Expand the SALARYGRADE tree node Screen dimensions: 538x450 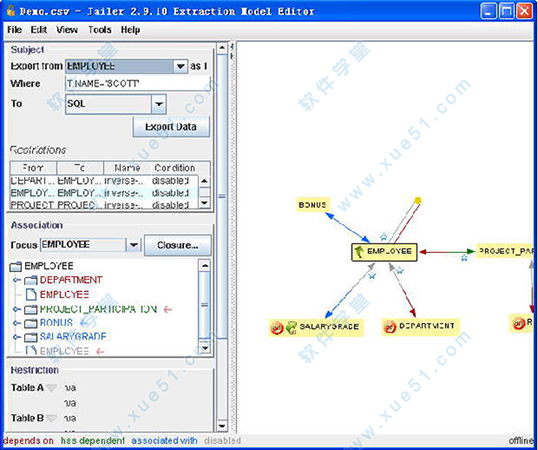(x=16, y=337)
